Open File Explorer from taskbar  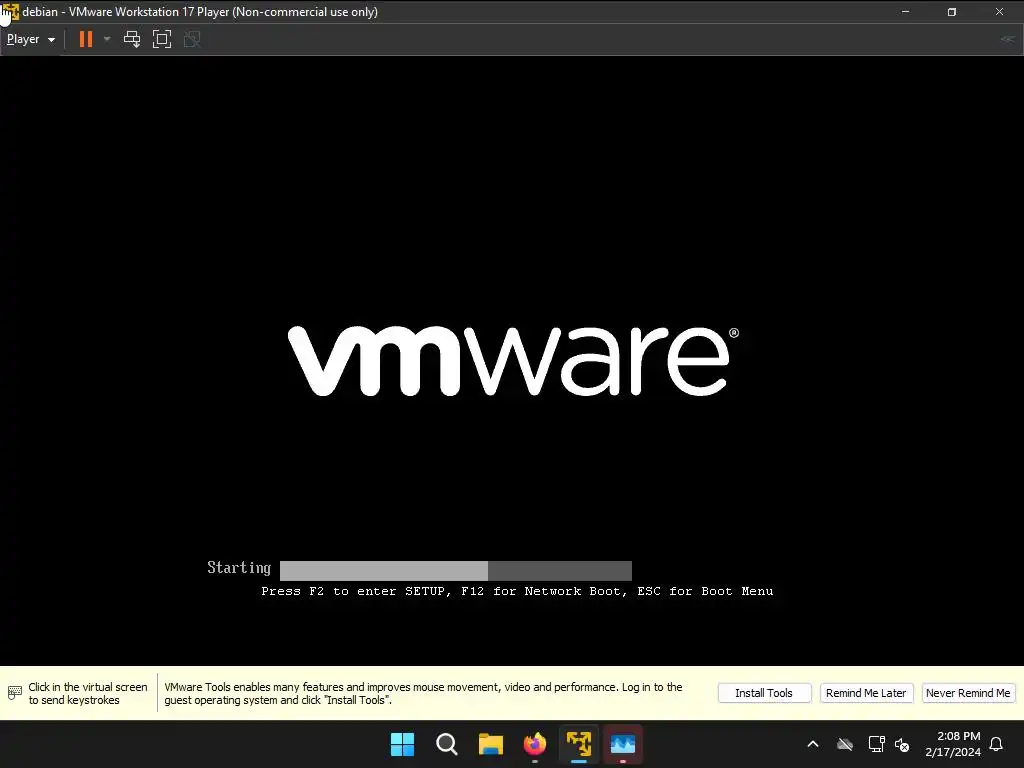(490, 744)
